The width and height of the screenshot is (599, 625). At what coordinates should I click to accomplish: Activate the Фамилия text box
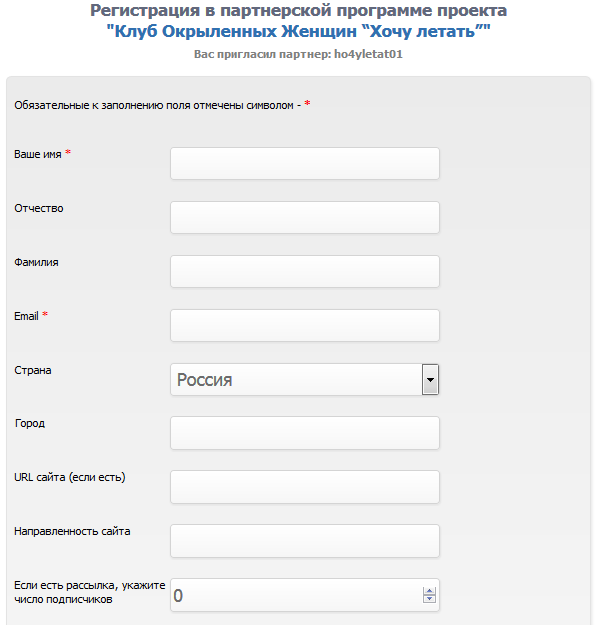click(305, 271)
